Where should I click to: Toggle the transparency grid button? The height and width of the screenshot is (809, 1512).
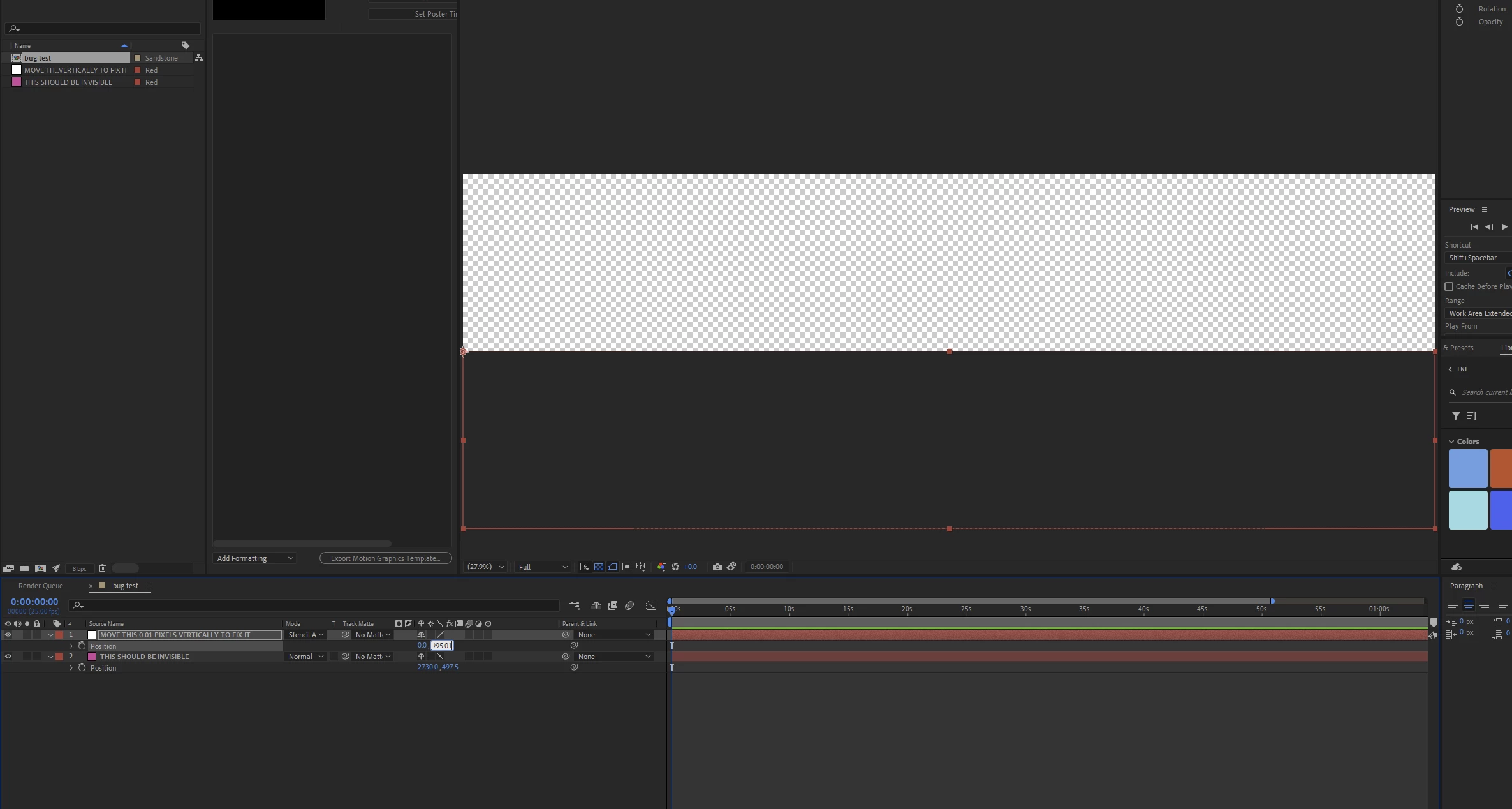(x=599, y=567)
